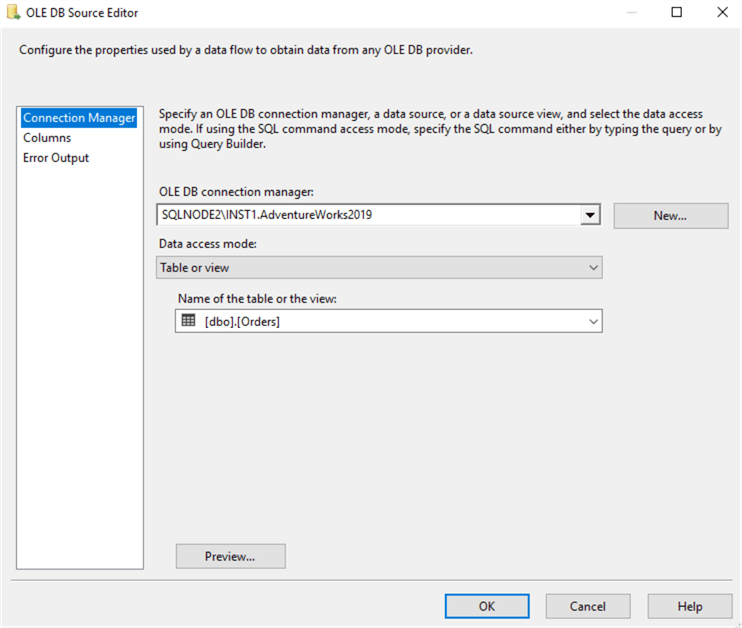Click the resize grip at the dialog corner

[x=735, y=621]
